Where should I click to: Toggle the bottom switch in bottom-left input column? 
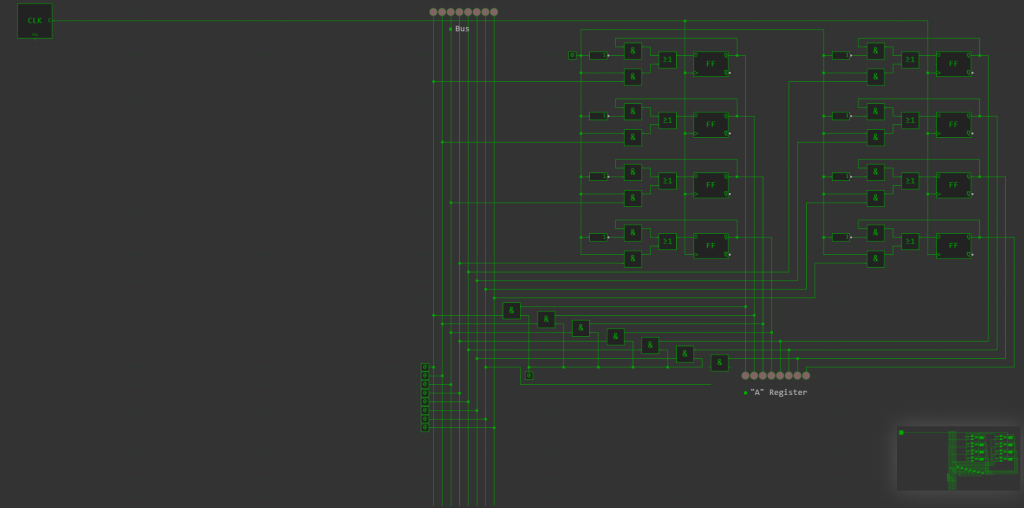425,427
